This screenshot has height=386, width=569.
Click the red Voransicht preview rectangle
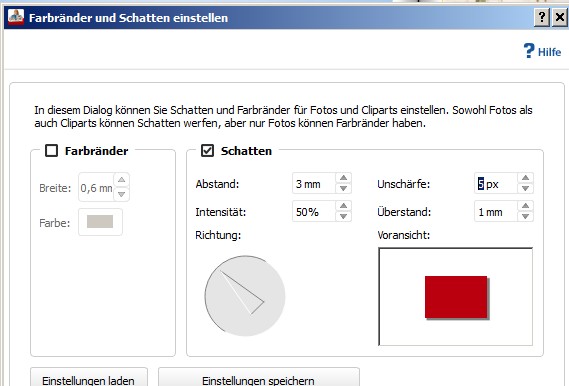[456, 297]
